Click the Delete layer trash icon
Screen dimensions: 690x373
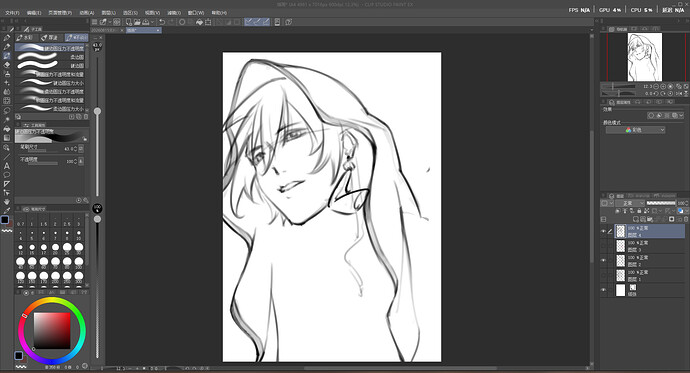coord(686,219)
